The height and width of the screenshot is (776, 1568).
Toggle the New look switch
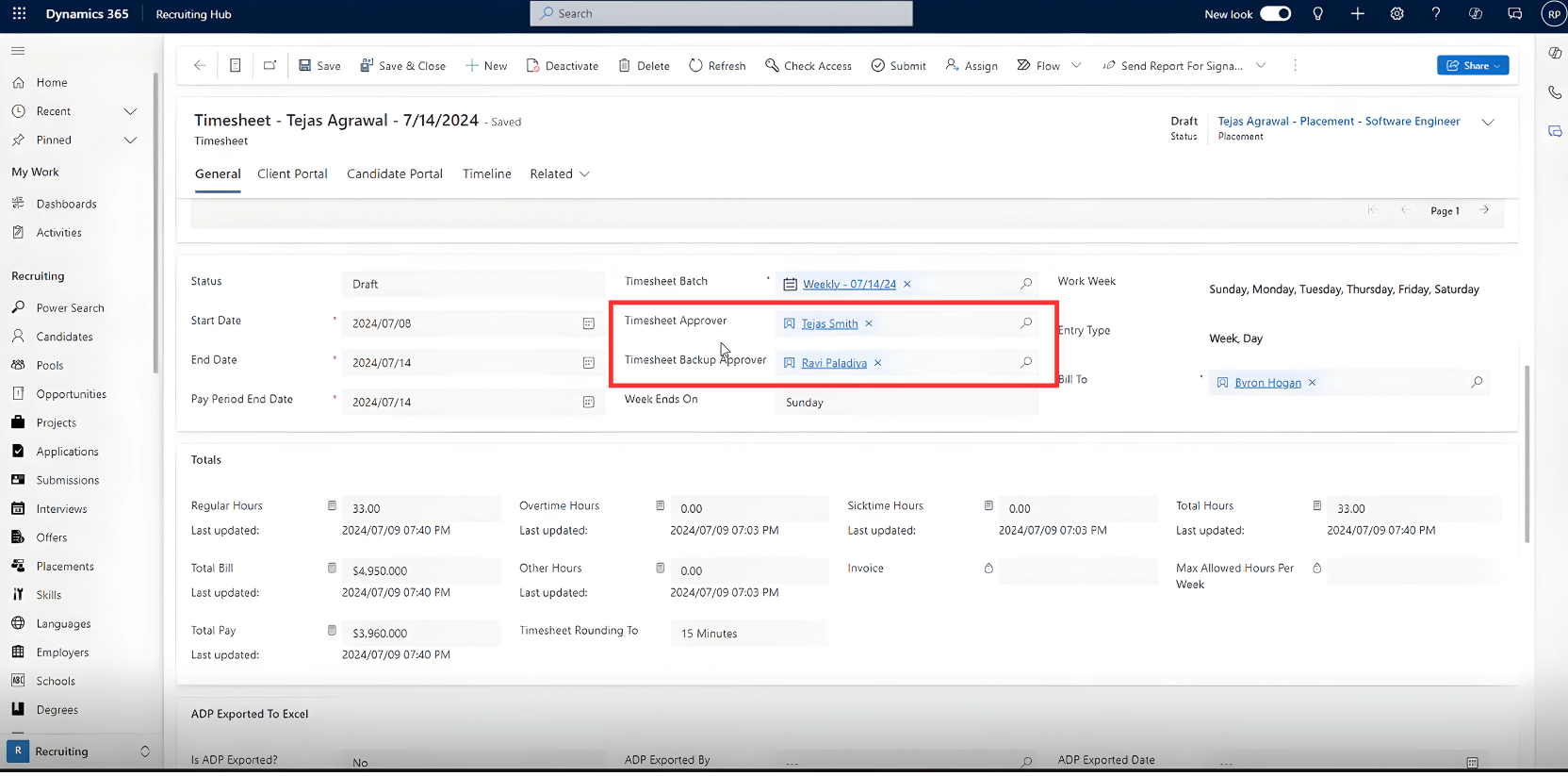[x=1275, y=13]
